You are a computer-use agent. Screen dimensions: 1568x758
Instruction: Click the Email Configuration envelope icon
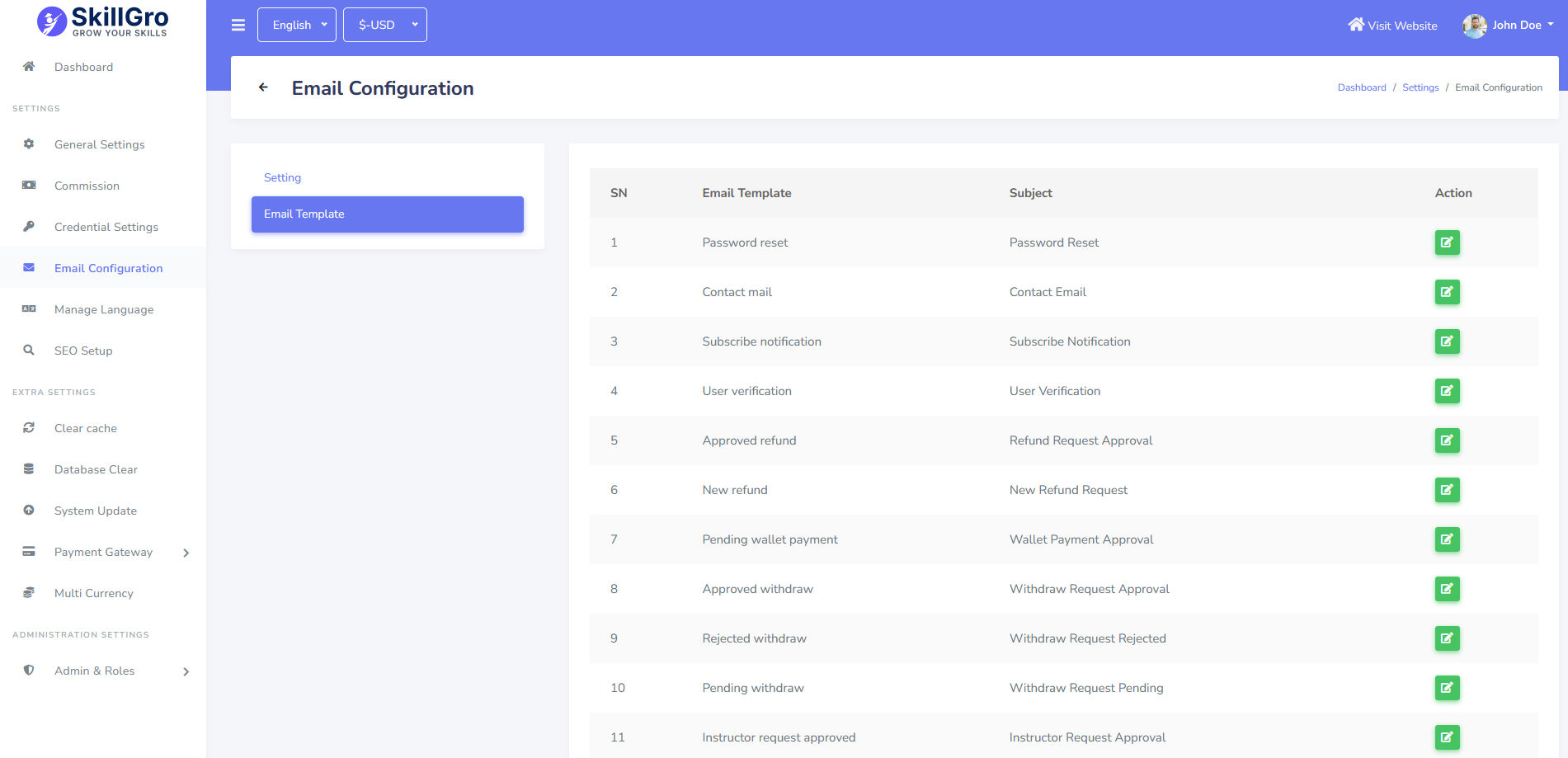29,267
